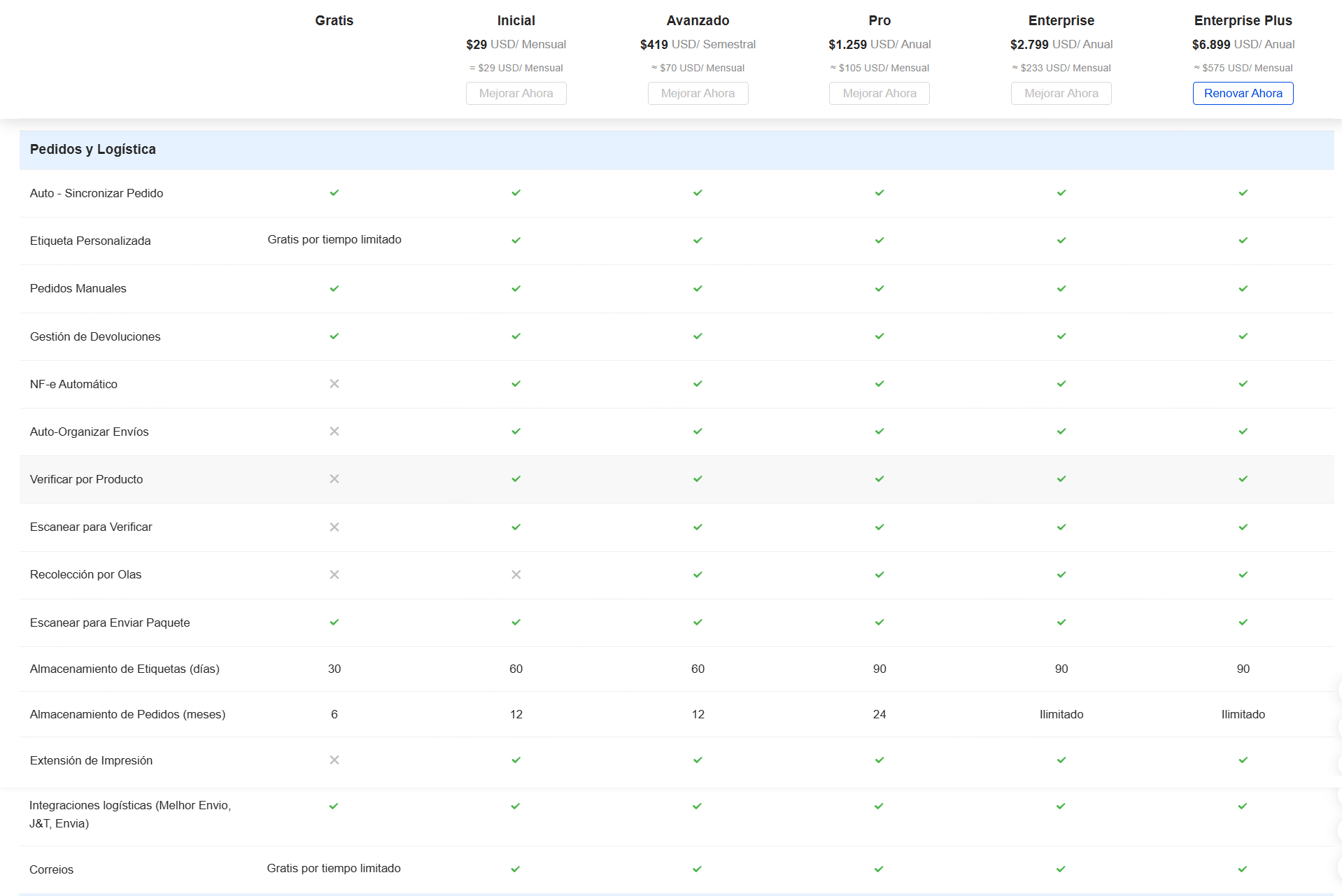The image size is (1342, 896).
Task: Click Gestión de Devoluciones checkmark under Enterprise
Action: 1061,336
